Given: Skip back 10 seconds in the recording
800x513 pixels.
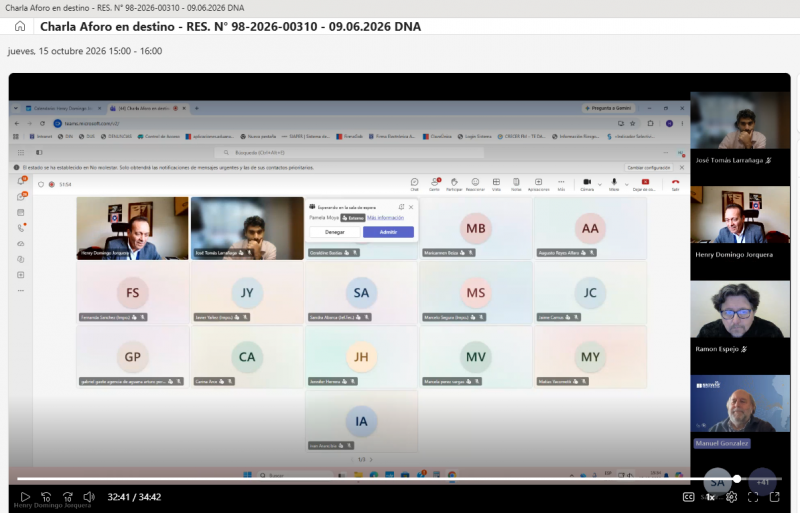Looking at the screenshot, I should point(46,497).
